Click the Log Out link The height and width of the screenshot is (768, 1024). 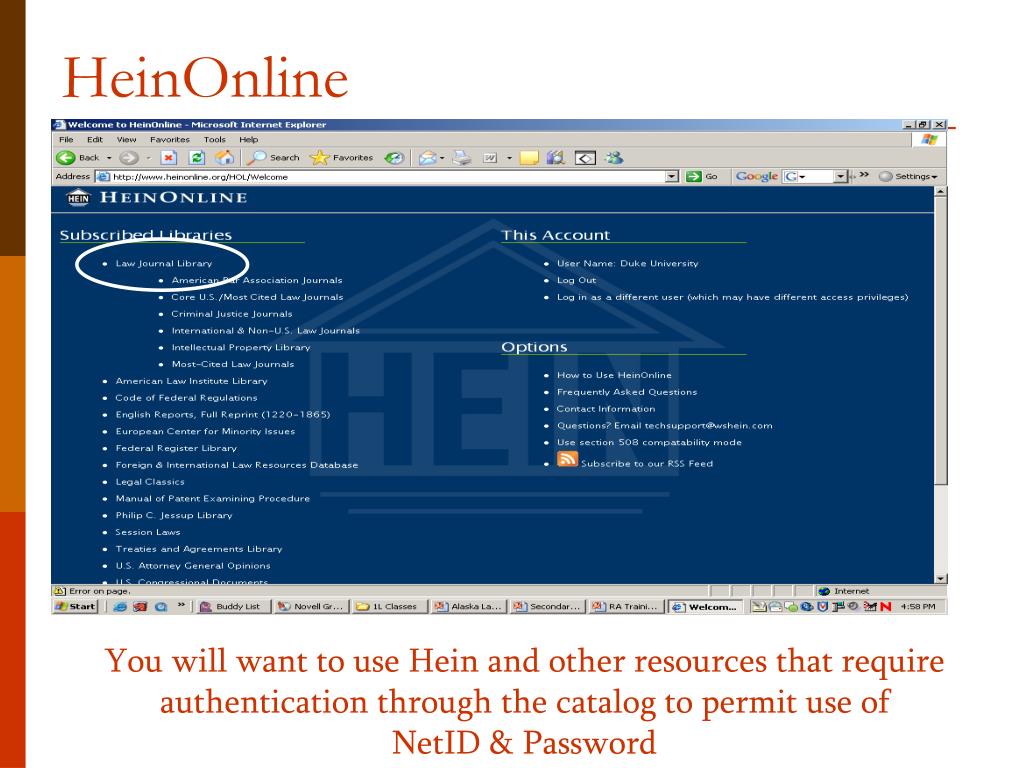pyautogui.click(x=577, y=280)
